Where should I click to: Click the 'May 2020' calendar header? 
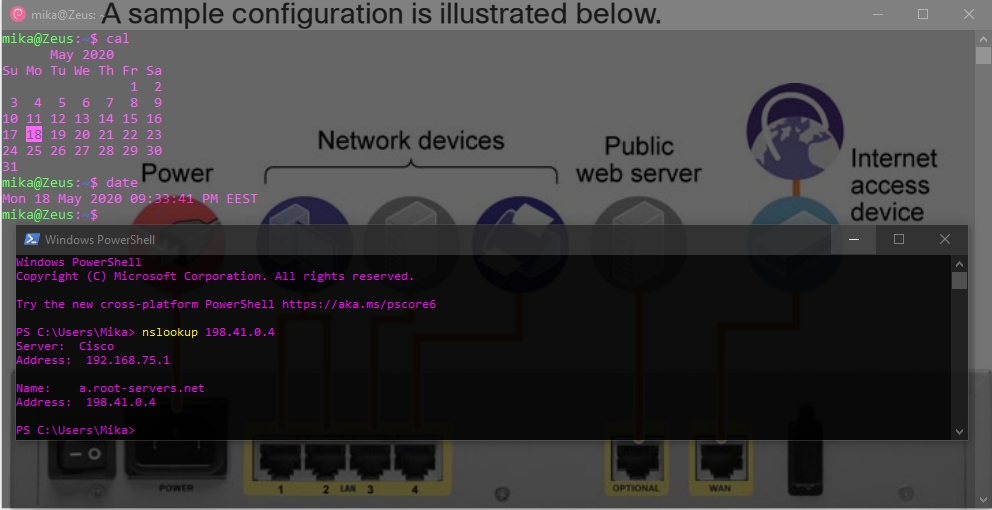[82, 54]
